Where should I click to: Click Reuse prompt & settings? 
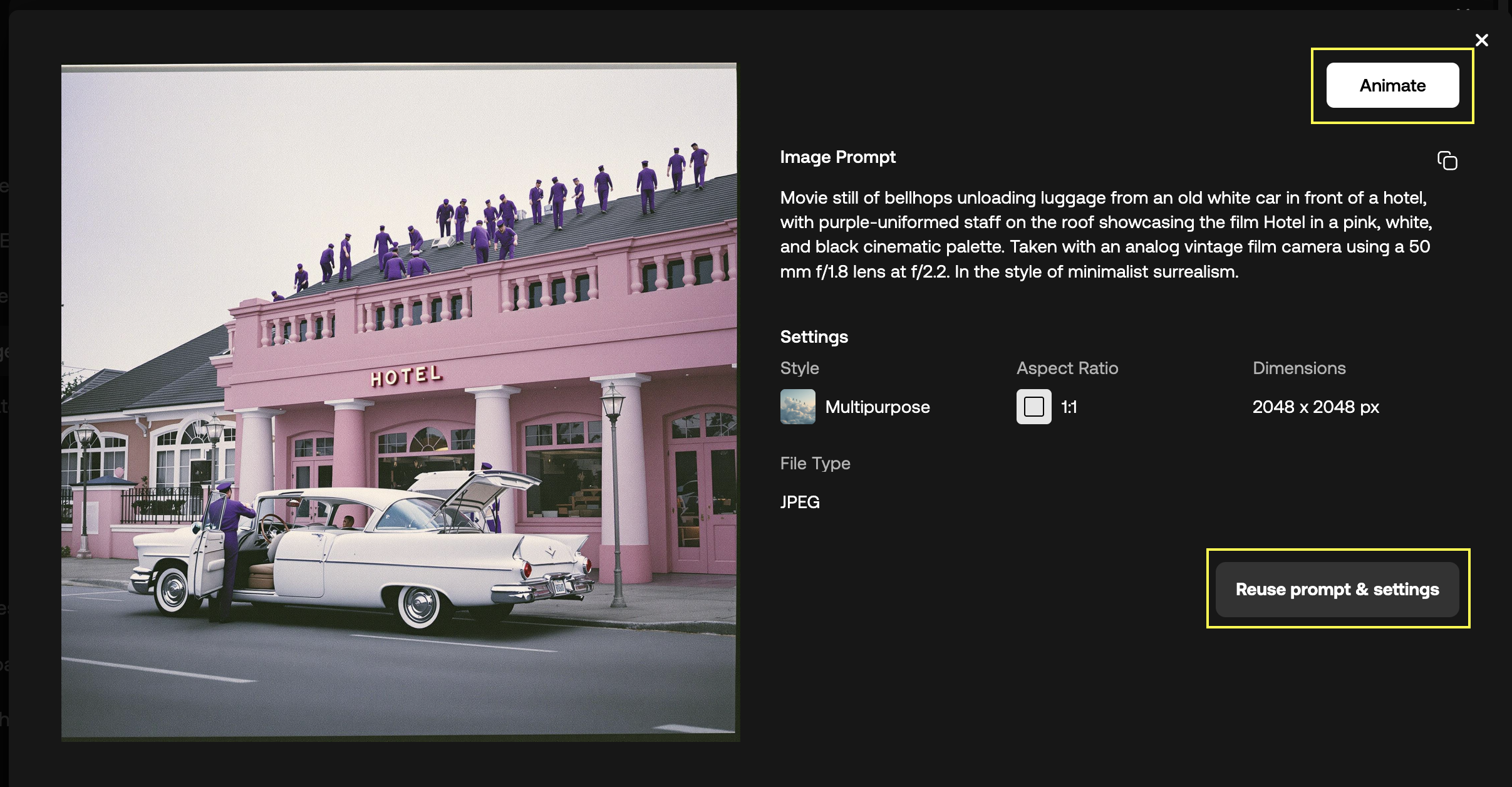[x=1337, y=589]
